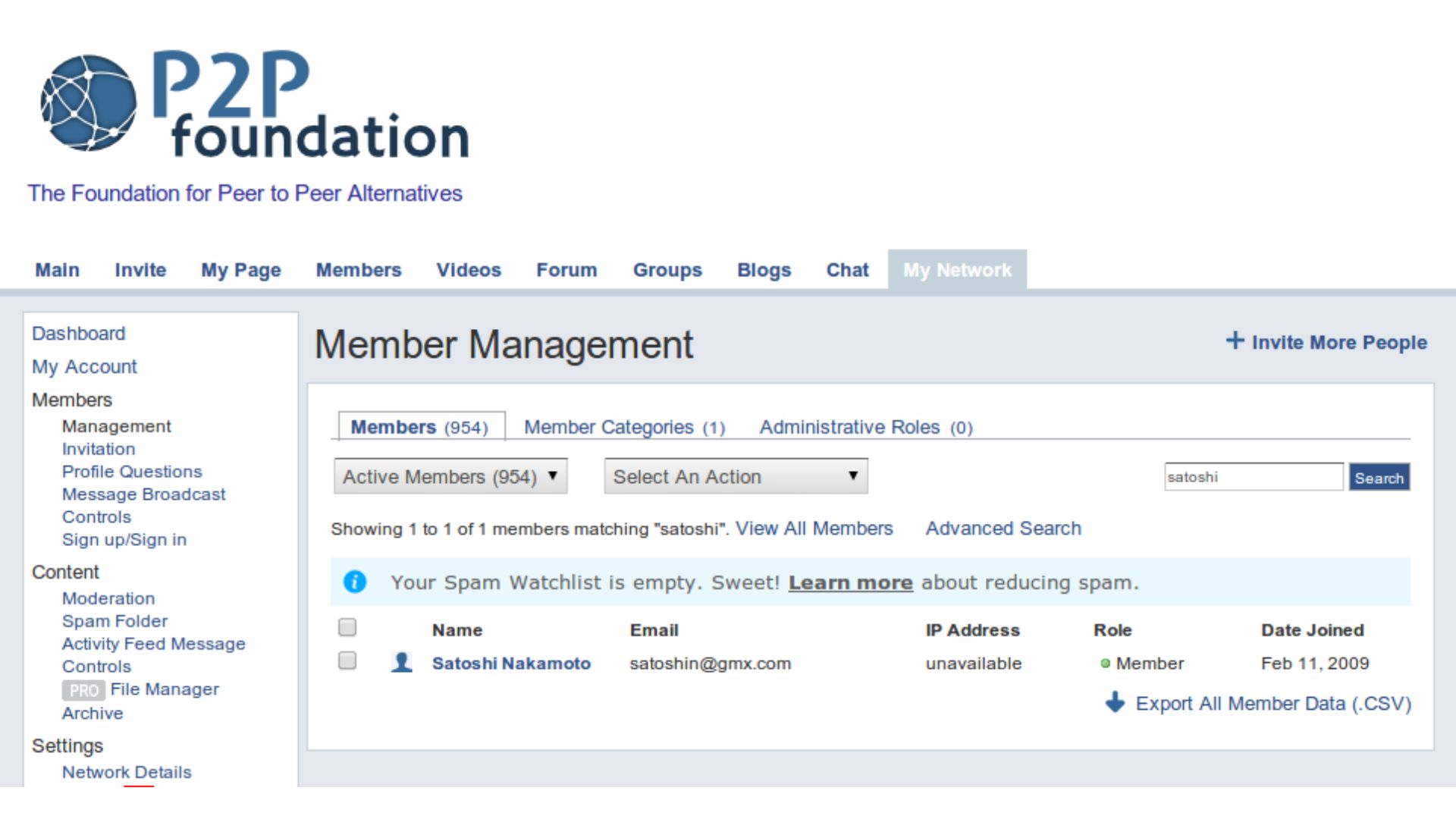Image resolution: width=1456 pixels, height=819 pixels.
Task: Open the Spam Folder sidebar link
Action: (x=115, y=621)
